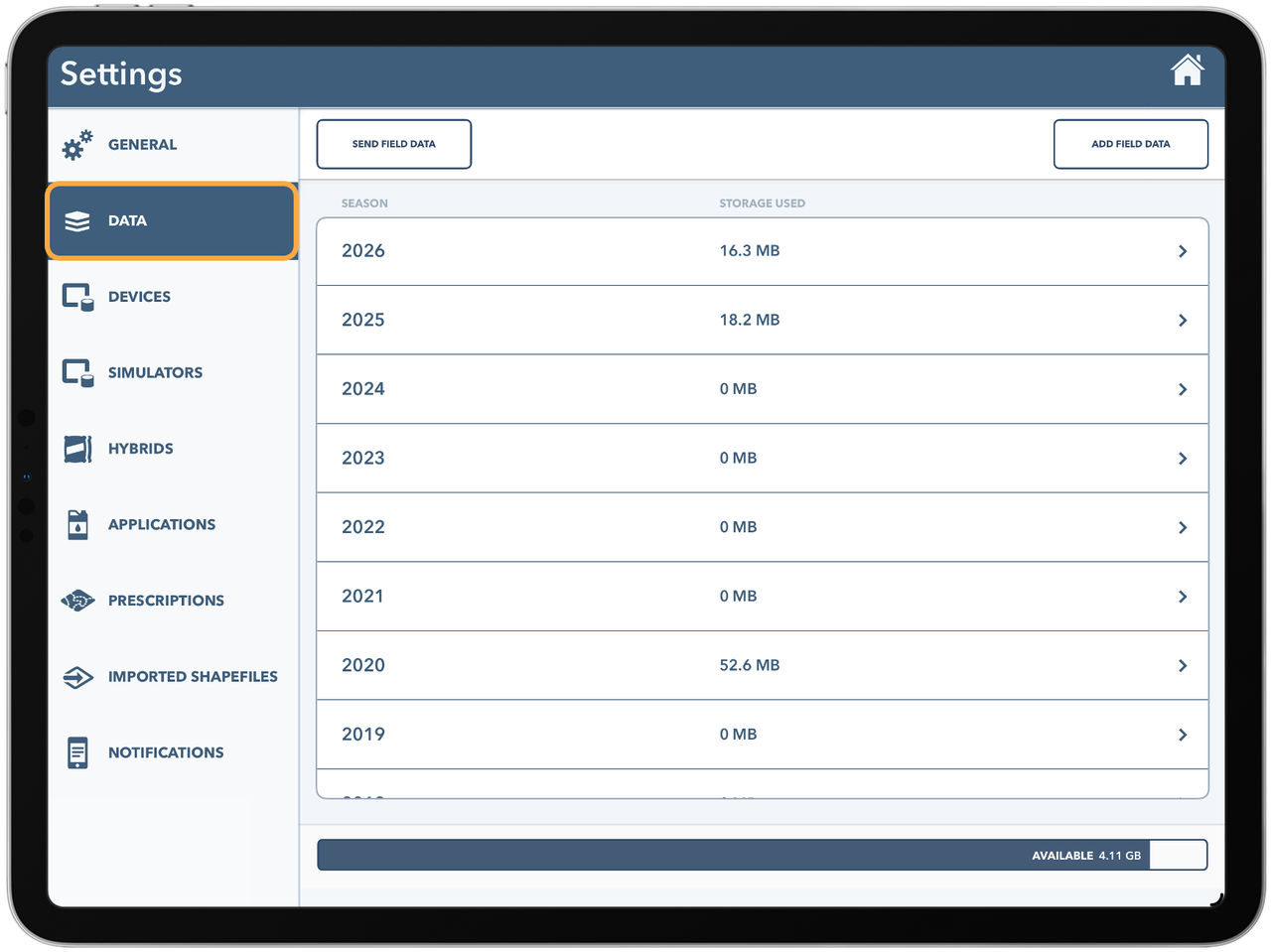Expand the 2022 season chevron

1183,527
